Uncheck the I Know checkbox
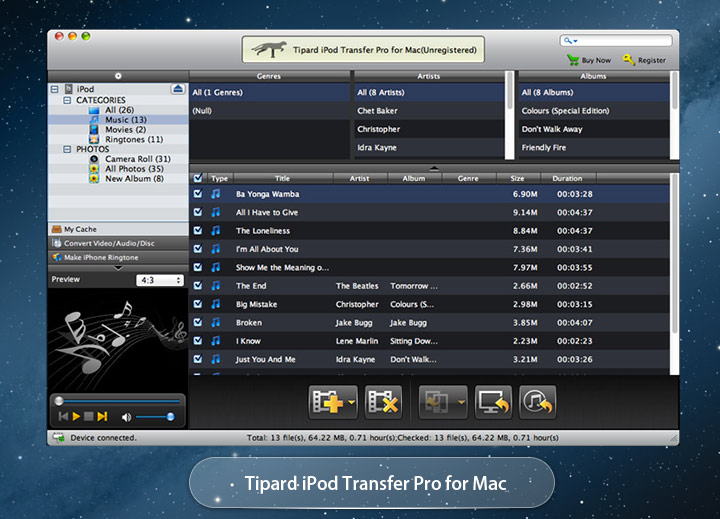Viewport: 720px width, 519px height. click(198, 341)
